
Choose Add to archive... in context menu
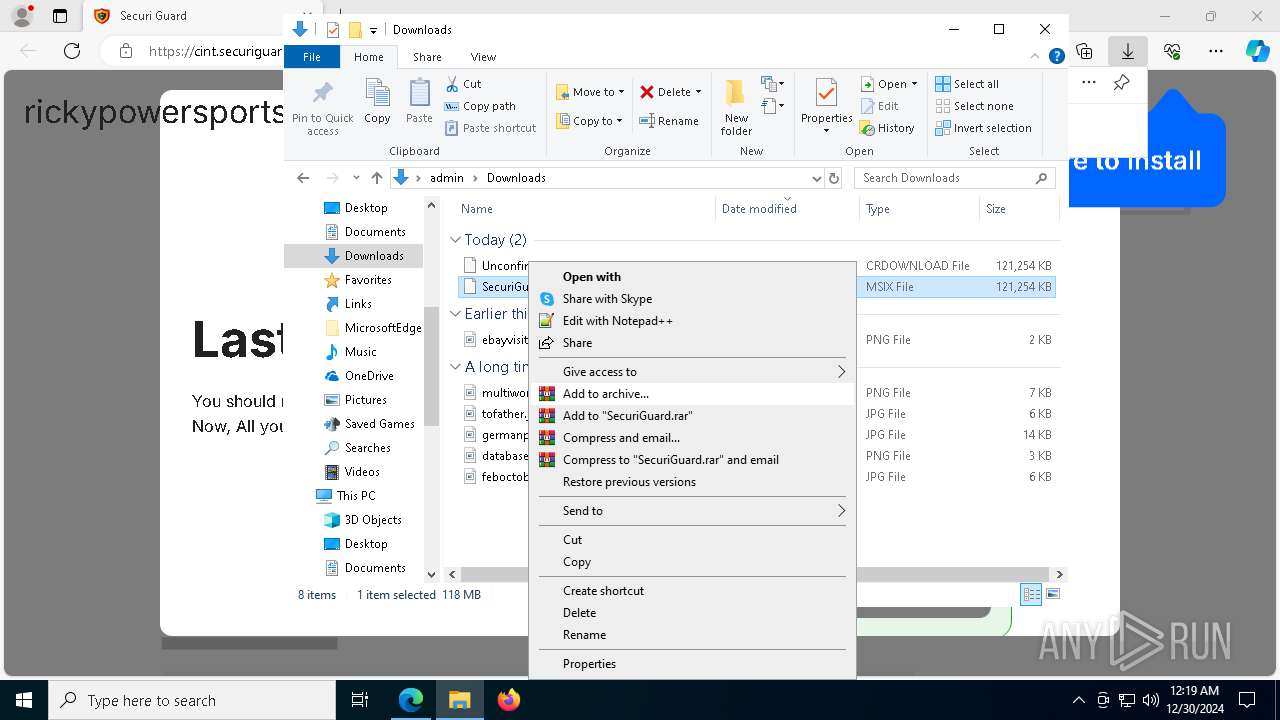point(692,394)
